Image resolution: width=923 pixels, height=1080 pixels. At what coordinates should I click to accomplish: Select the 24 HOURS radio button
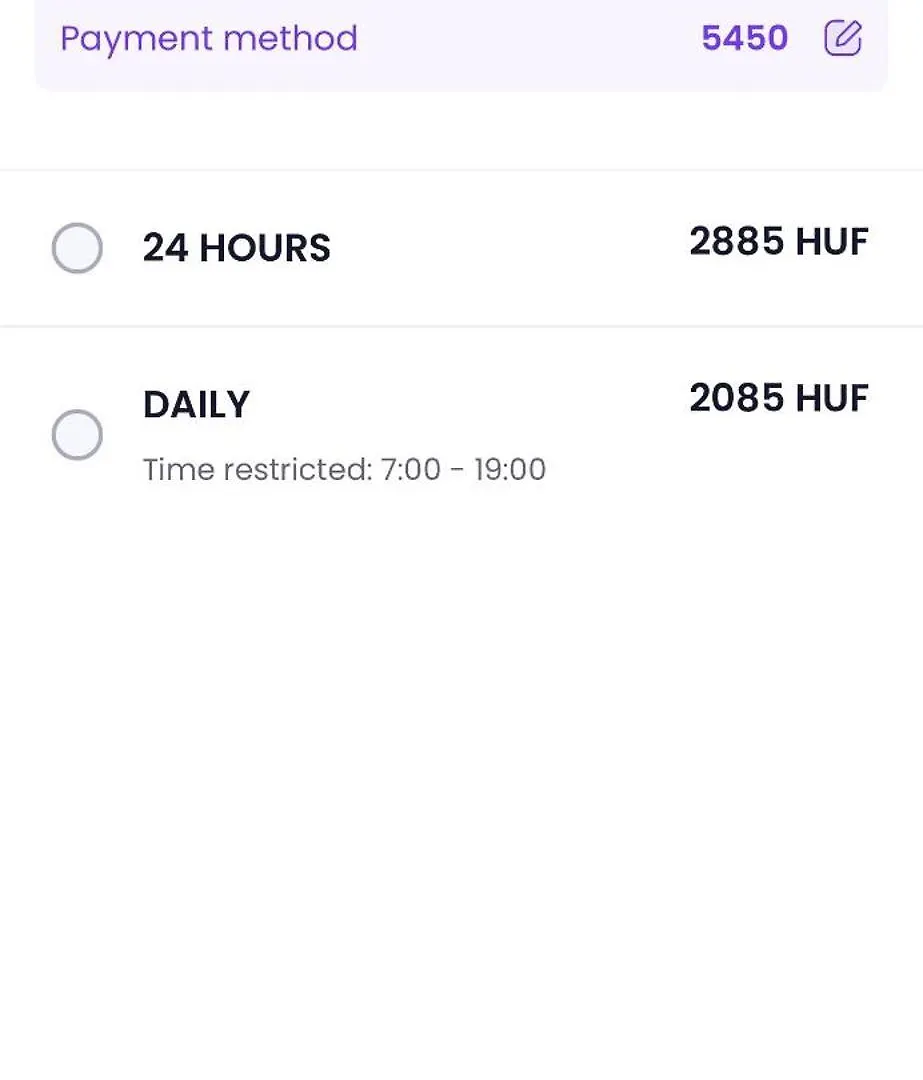tap(77, 248)
